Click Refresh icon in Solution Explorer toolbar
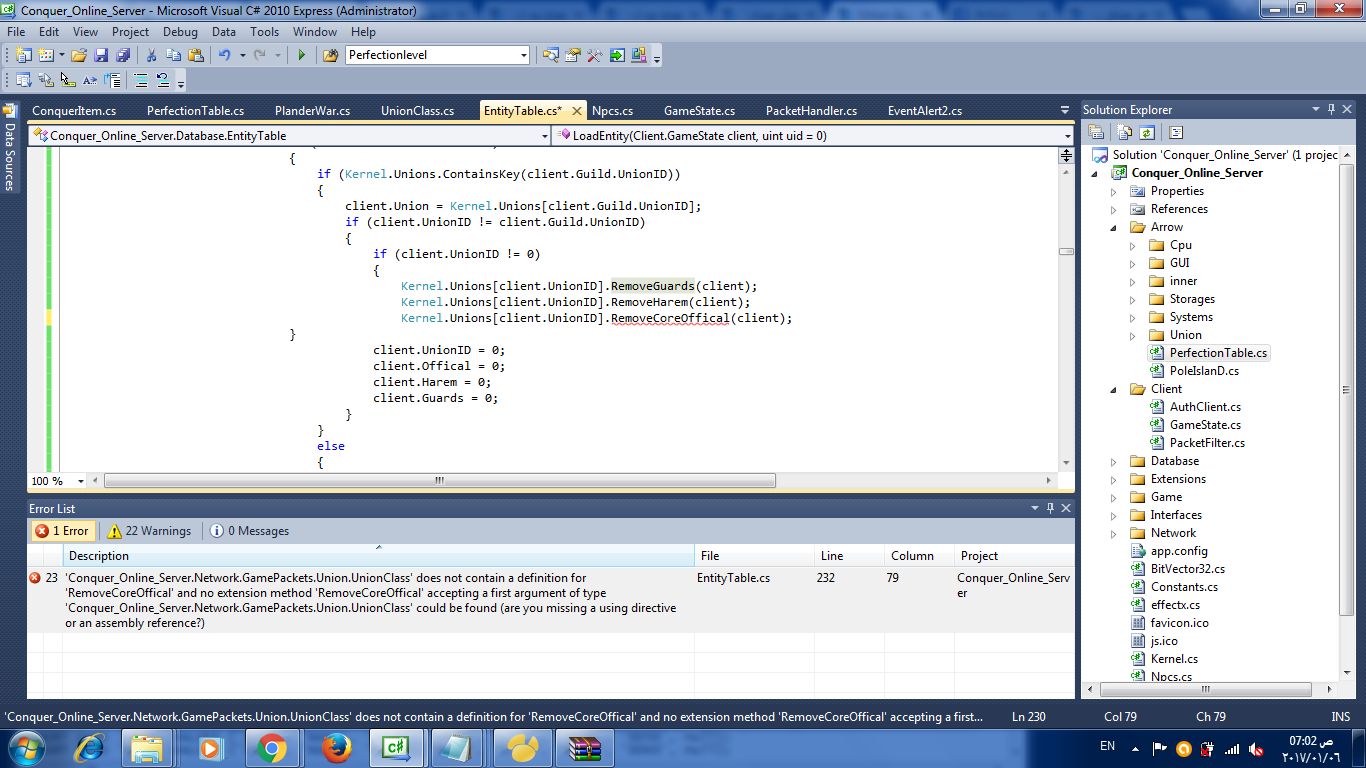 1147,132
